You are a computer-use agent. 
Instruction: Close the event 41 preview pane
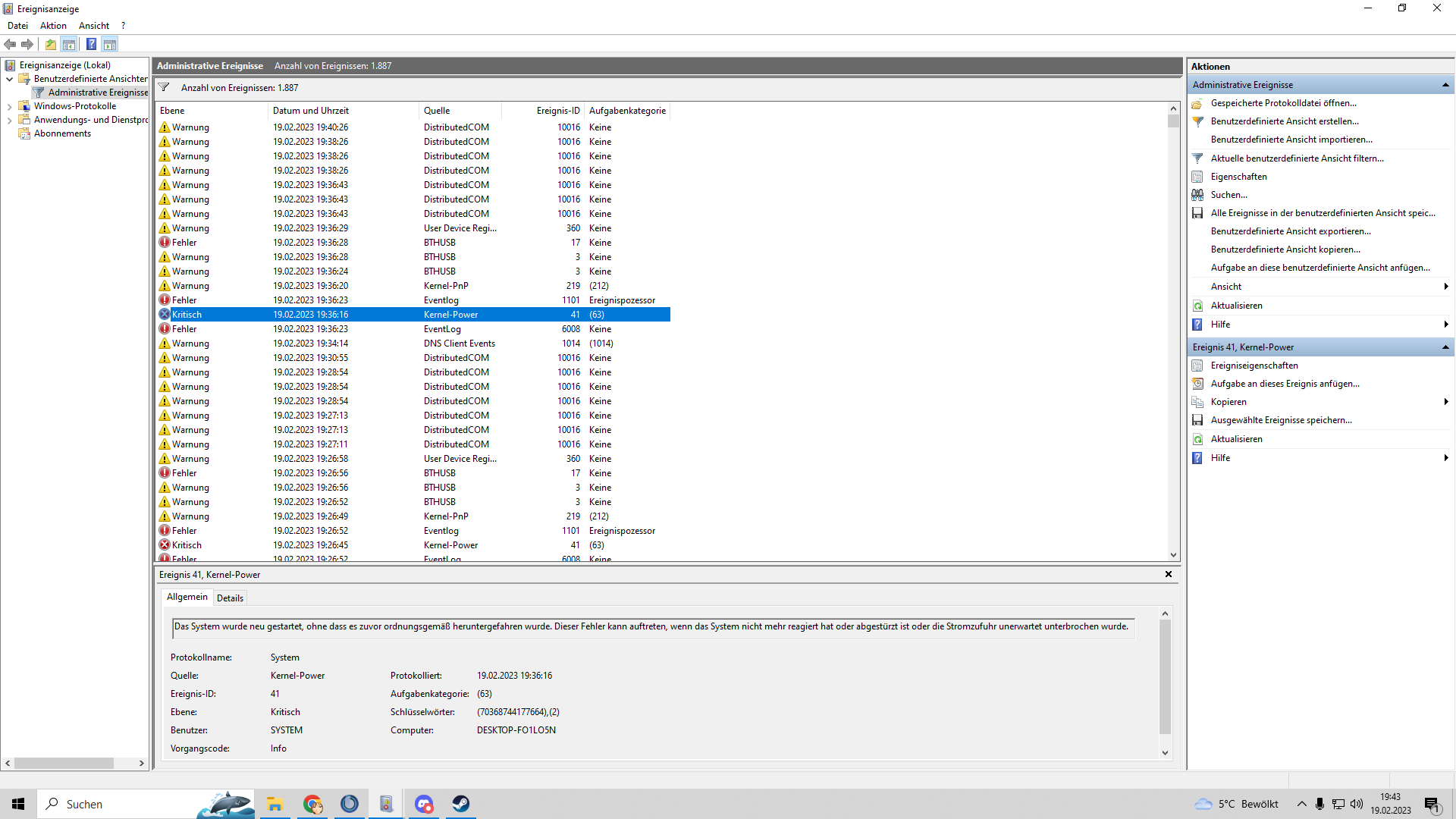pyautogui.click(x=1169, y=574)
